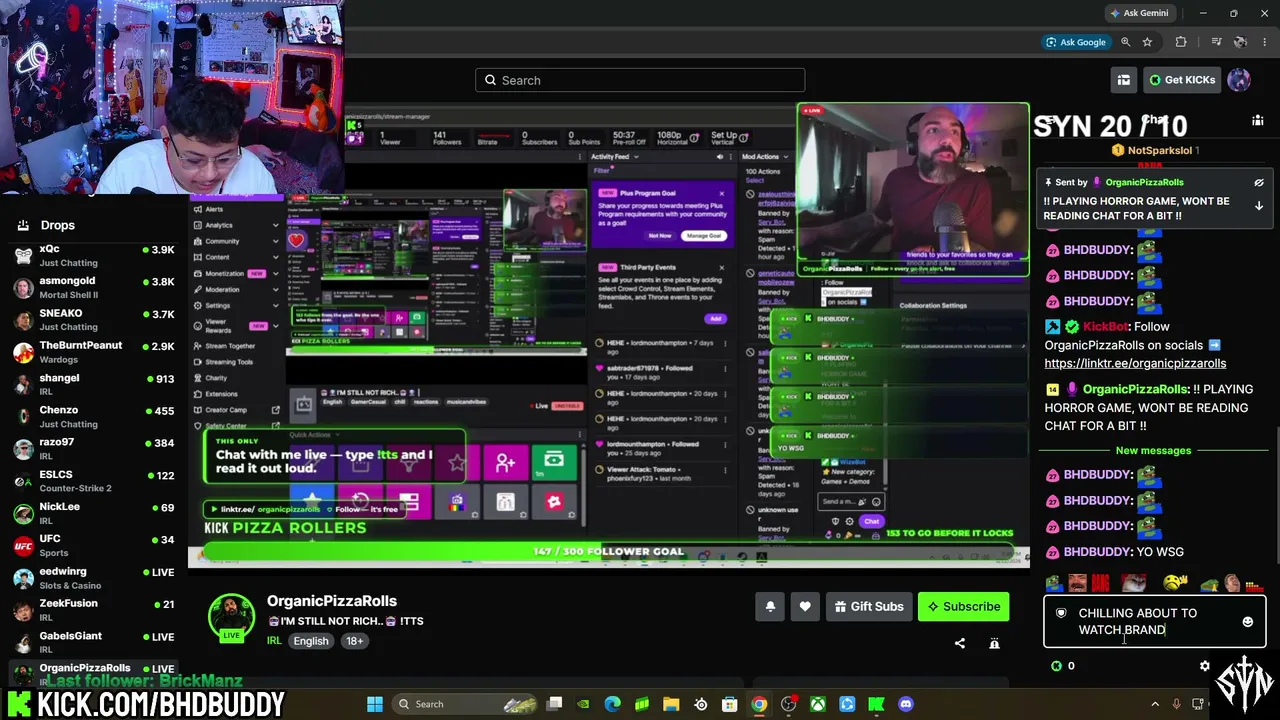The width and height of the screenshot is (1280, 720).
Task: Click OrganicPizzaRolls name in the pinned message
Action: click(1144, 183)
